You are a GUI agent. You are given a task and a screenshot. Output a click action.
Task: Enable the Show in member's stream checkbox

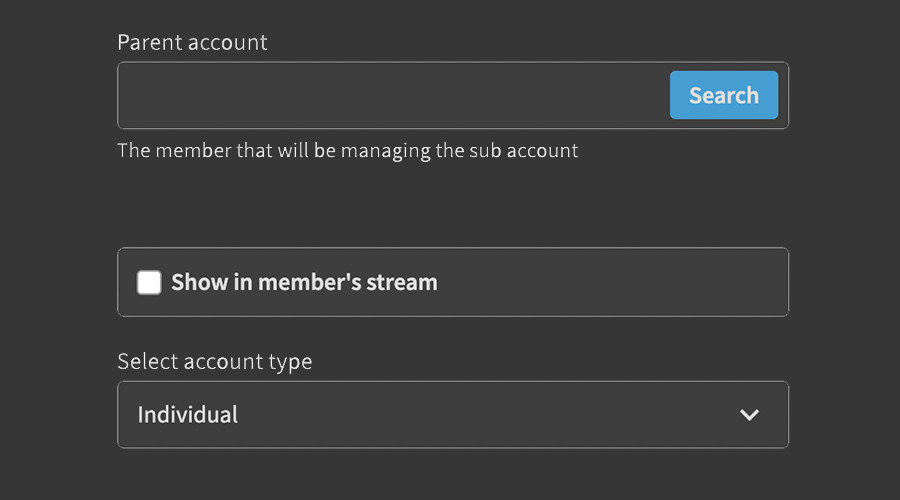pos(149,282)
